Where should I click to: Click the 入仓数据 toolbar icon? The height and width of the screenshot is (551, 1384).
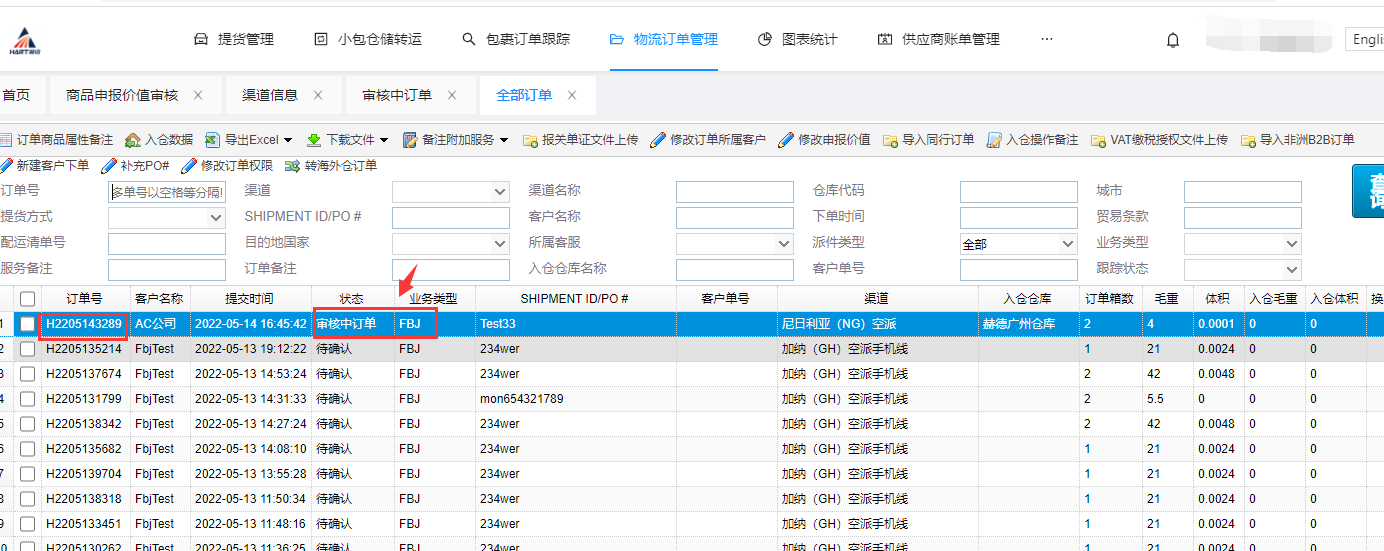(131, 140)
